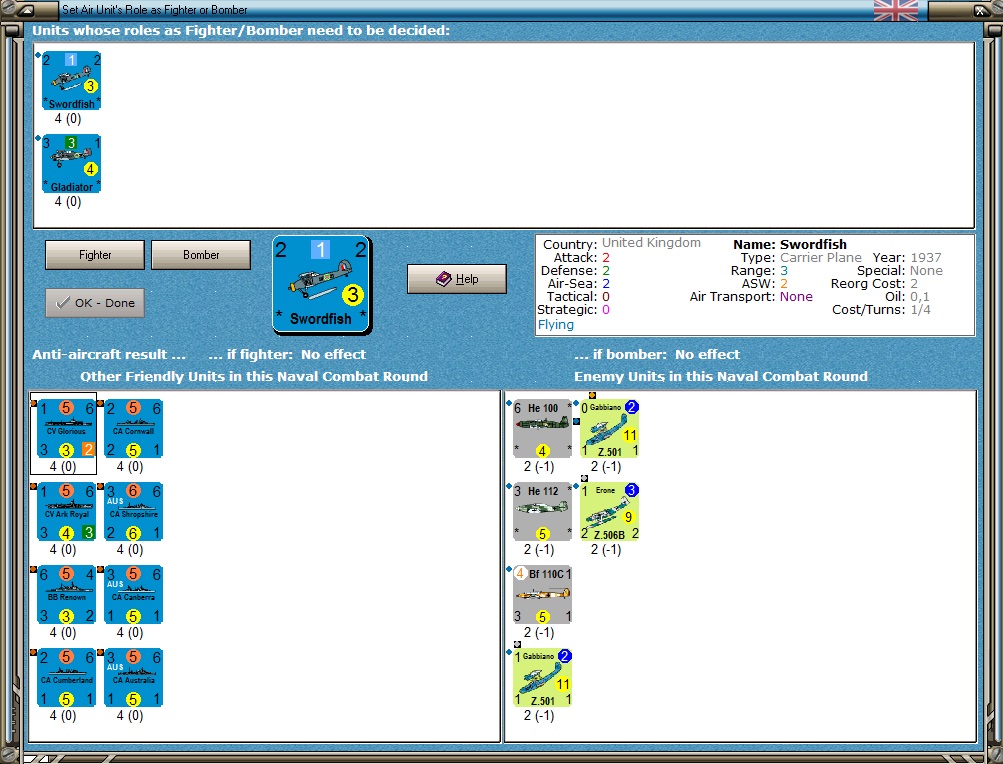This screenshot has height=764, width=1003.
Task: Assign the Fighter role
Action: click(95, 255)
